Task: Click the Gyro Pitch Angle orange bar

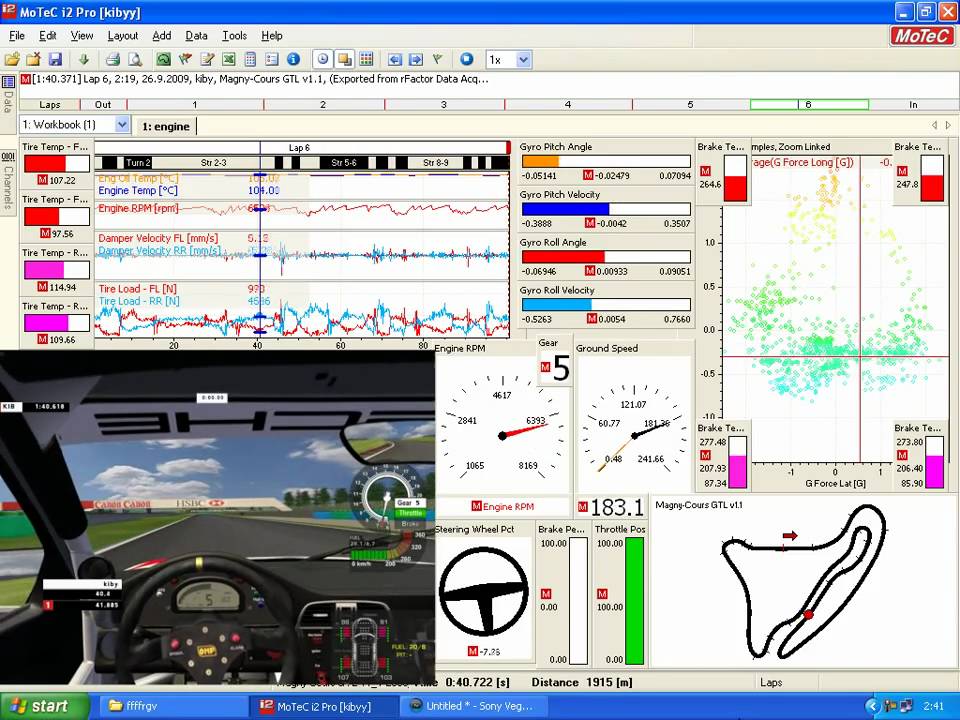Action: coord(541,162)
